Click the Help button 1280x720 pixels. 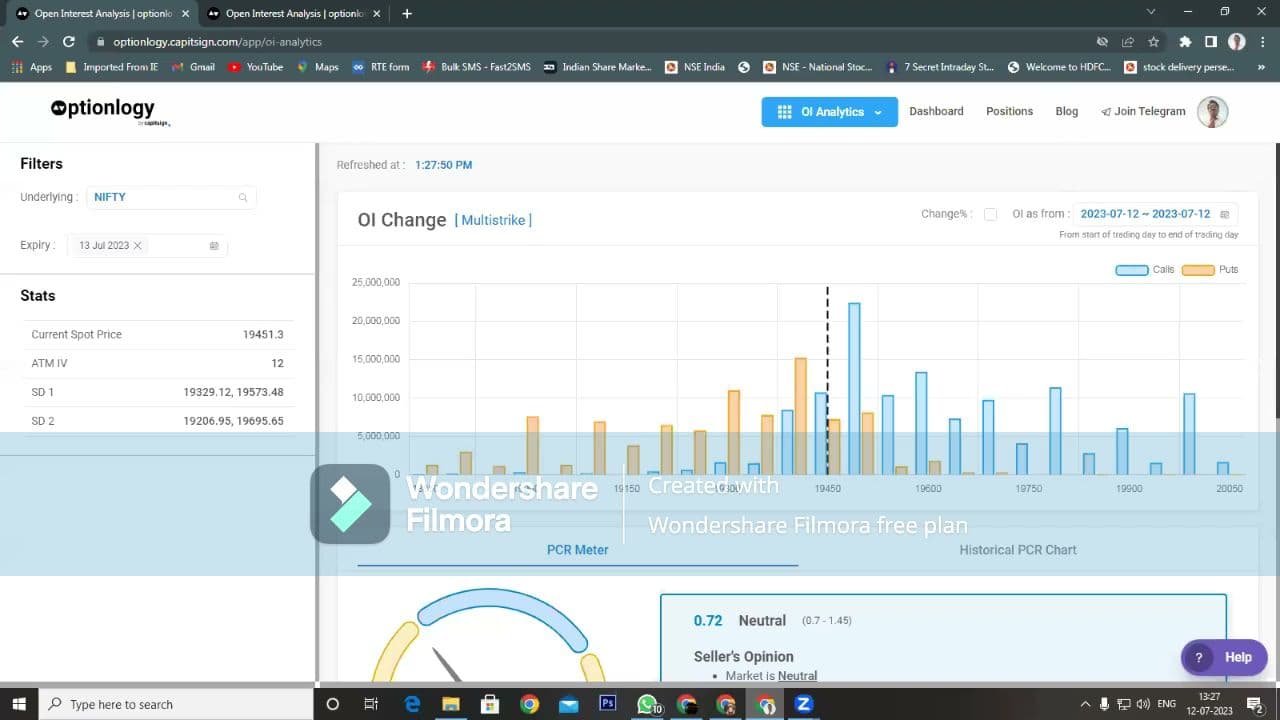coord(1224,657)
